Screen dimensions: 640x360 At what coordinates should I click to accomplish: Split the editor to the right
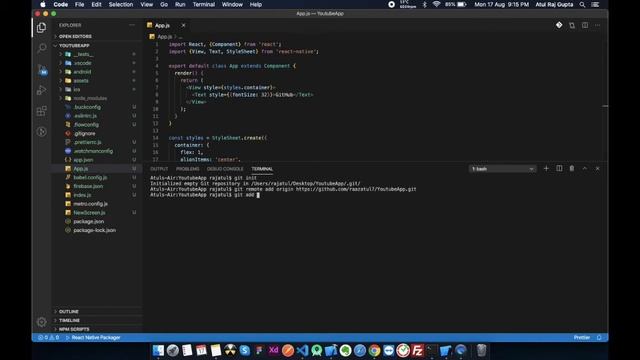click(x=585, y=25)
